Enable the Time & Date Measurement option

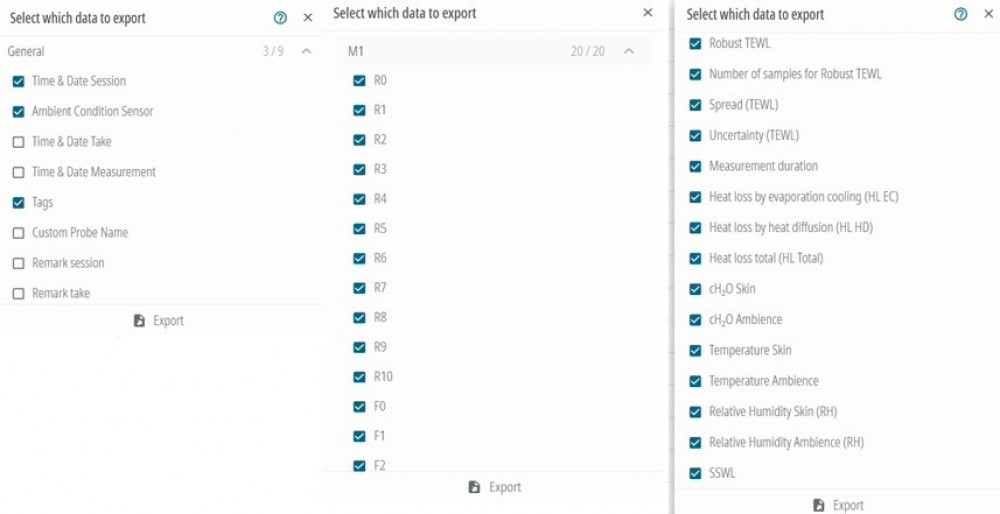(18, 172)
